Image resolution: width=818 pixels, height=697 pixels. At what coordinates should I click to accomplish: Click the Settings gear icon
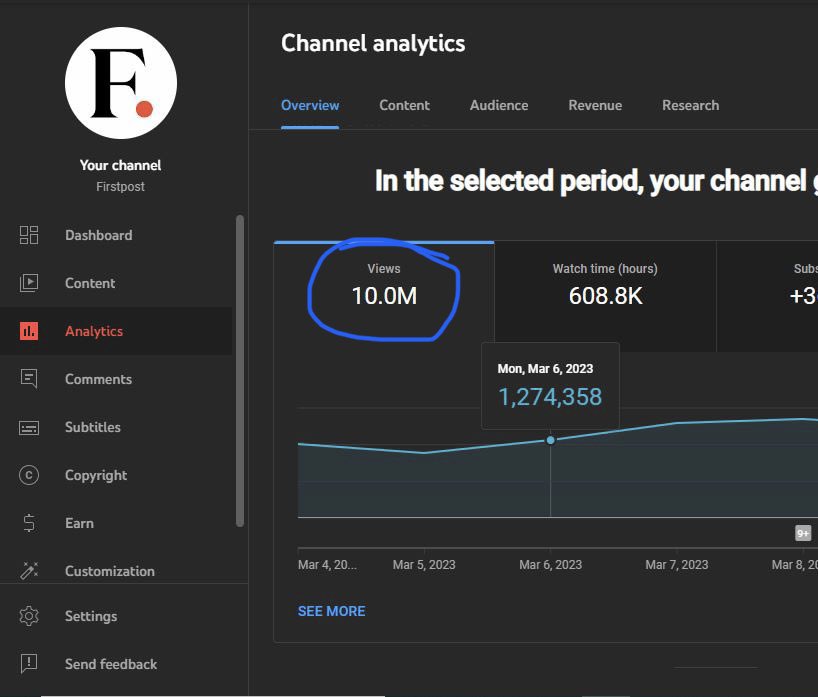[x=29, y=616]
